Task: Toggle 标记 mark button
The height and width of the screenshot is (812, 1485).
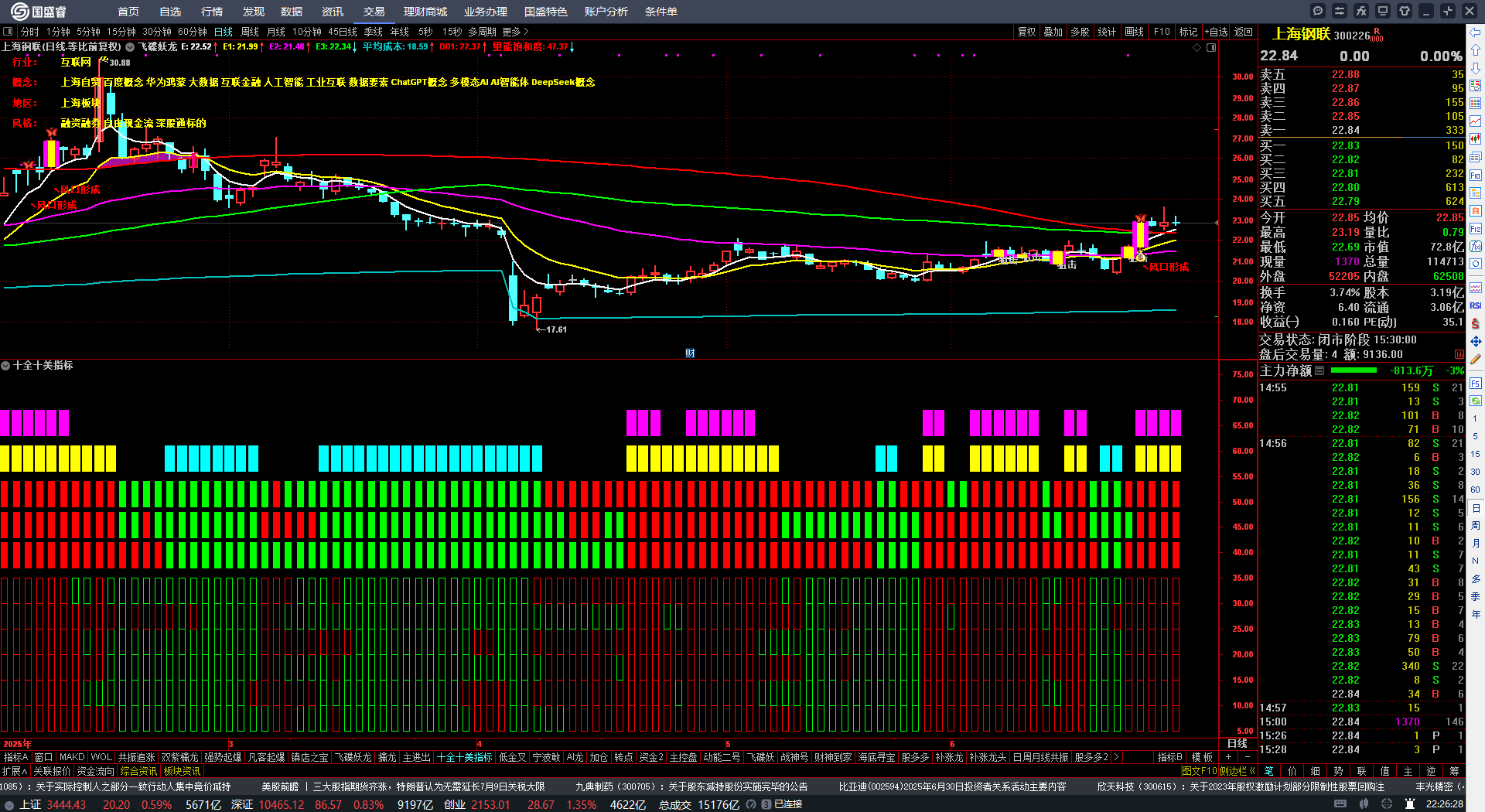Action: [1188, 32]
